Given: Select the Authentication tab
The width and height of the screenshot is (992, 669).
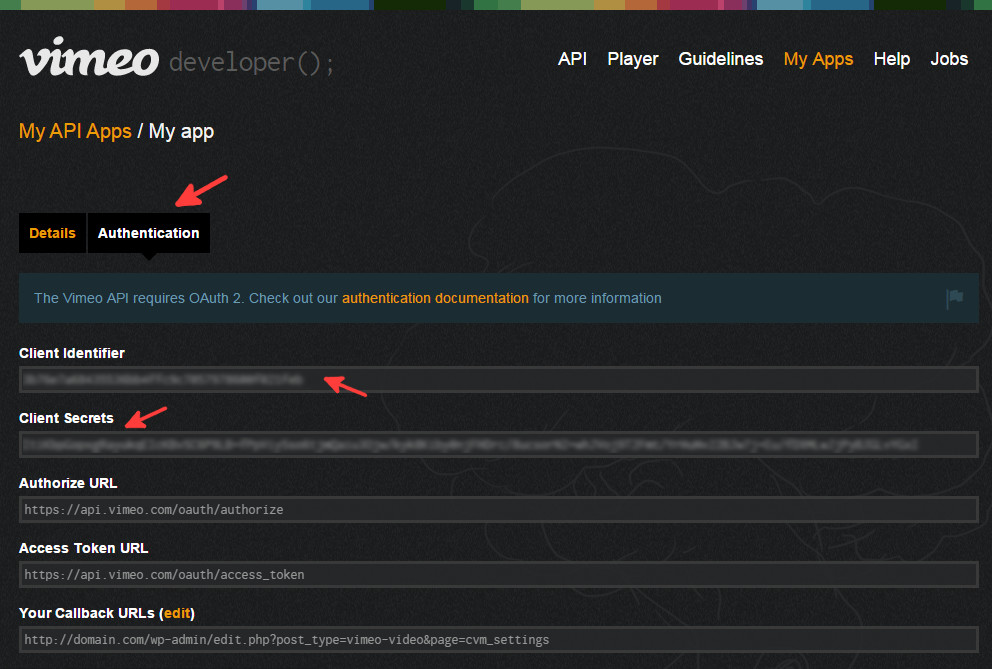Looking at the screenshot, I should (x=149, y=233).
